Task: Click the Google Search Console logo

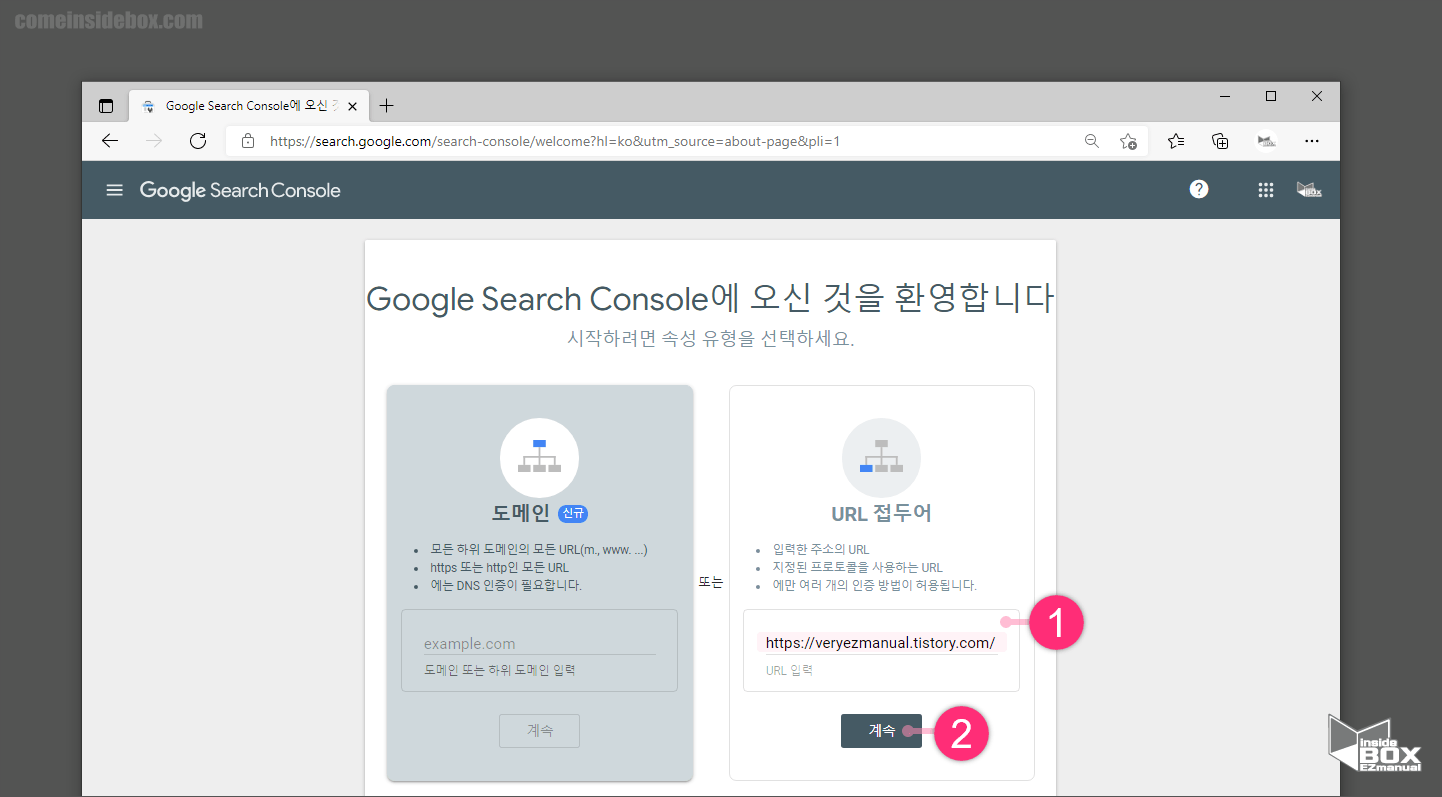Action: pos(240,190)
